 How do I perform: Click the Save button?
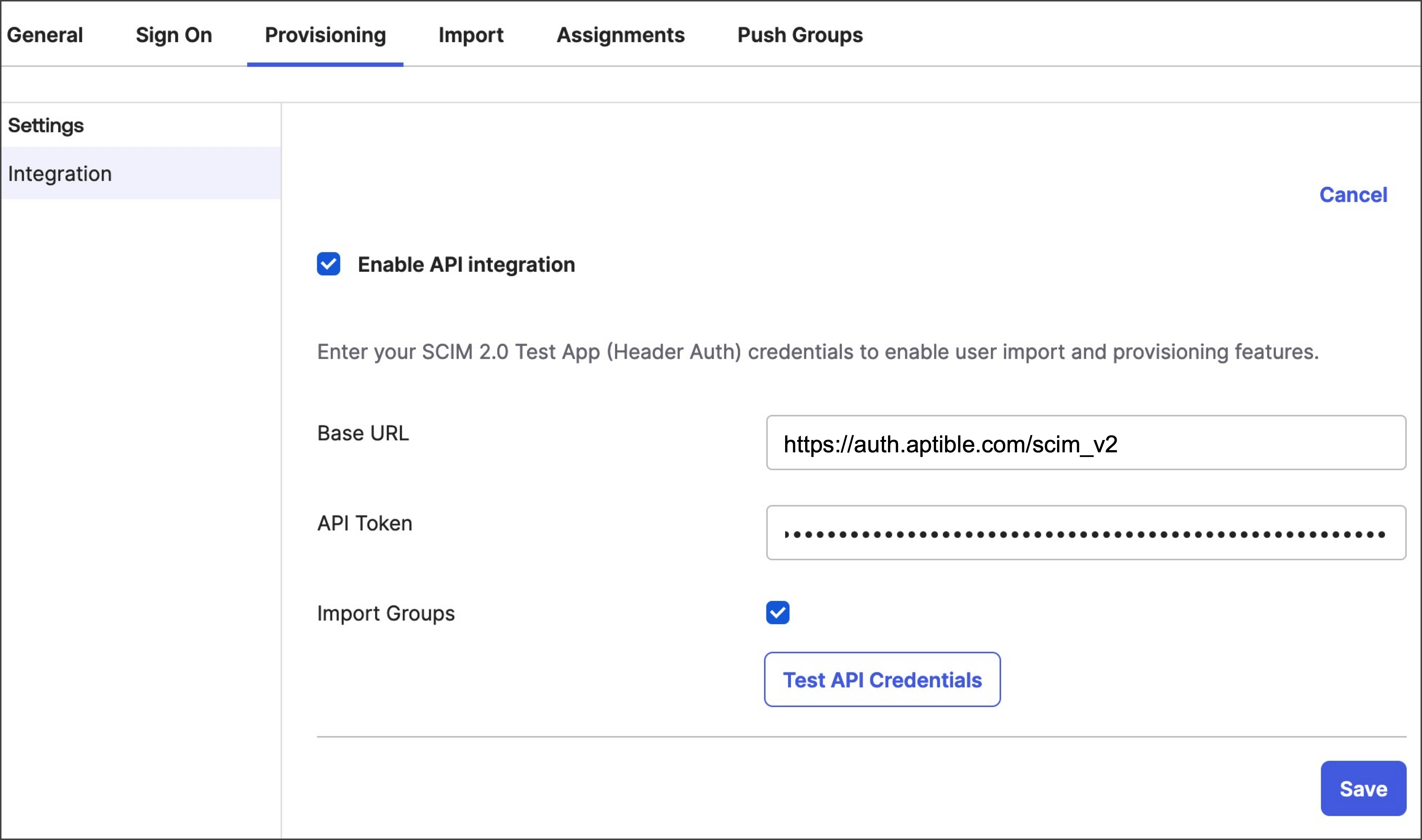[x=1362, y=788]
